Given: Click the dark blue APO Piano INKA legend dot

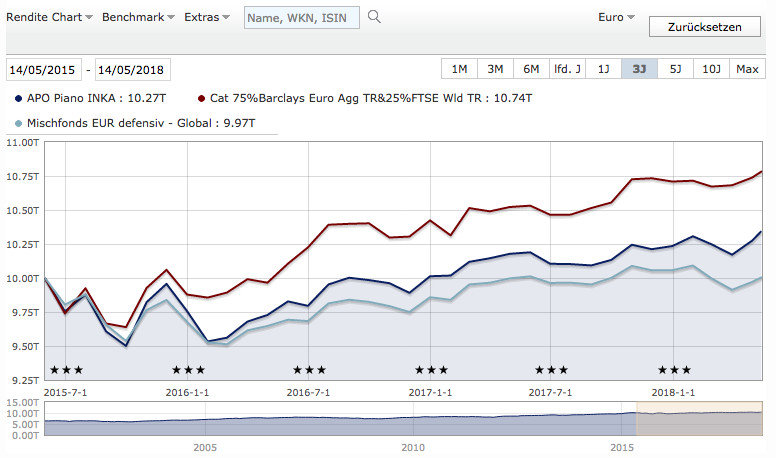Looking at the screenshot, I should pos(18,99).
